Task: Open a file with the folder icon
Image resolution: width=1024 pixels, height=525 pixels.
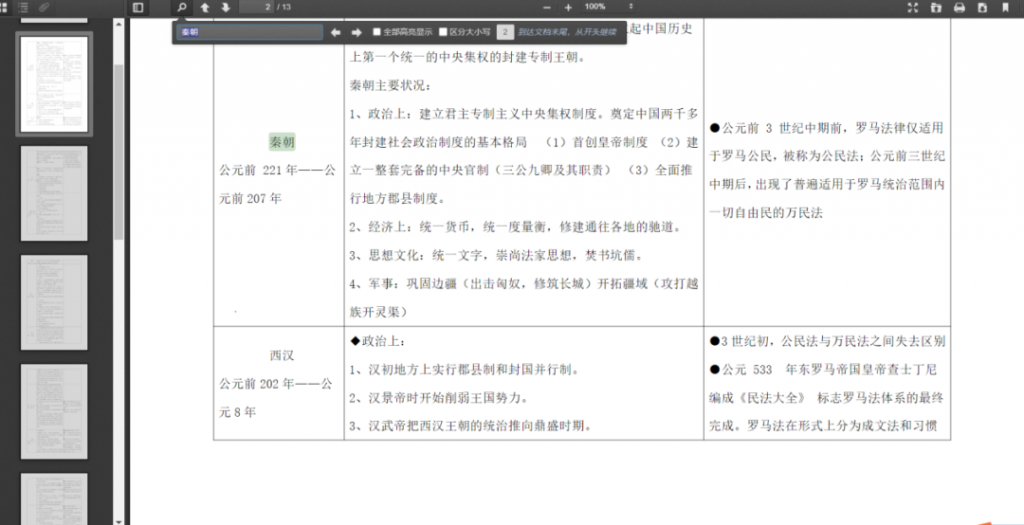Action: [x=936, y=7]
